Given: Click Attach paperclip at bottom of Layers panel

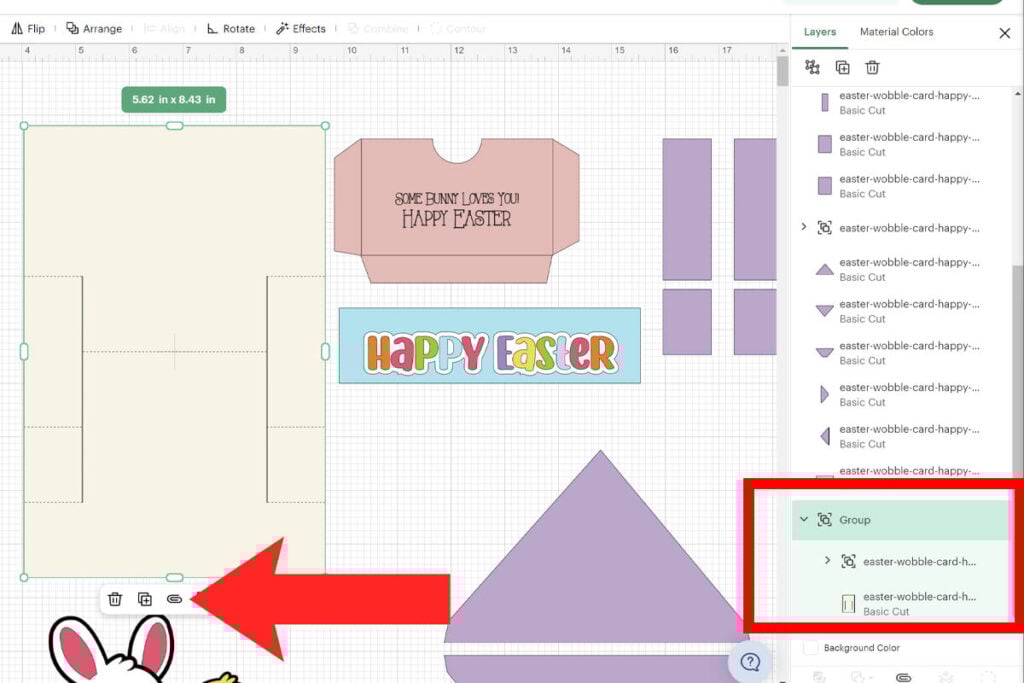Looking at the screenshot, I should point(904,677).
